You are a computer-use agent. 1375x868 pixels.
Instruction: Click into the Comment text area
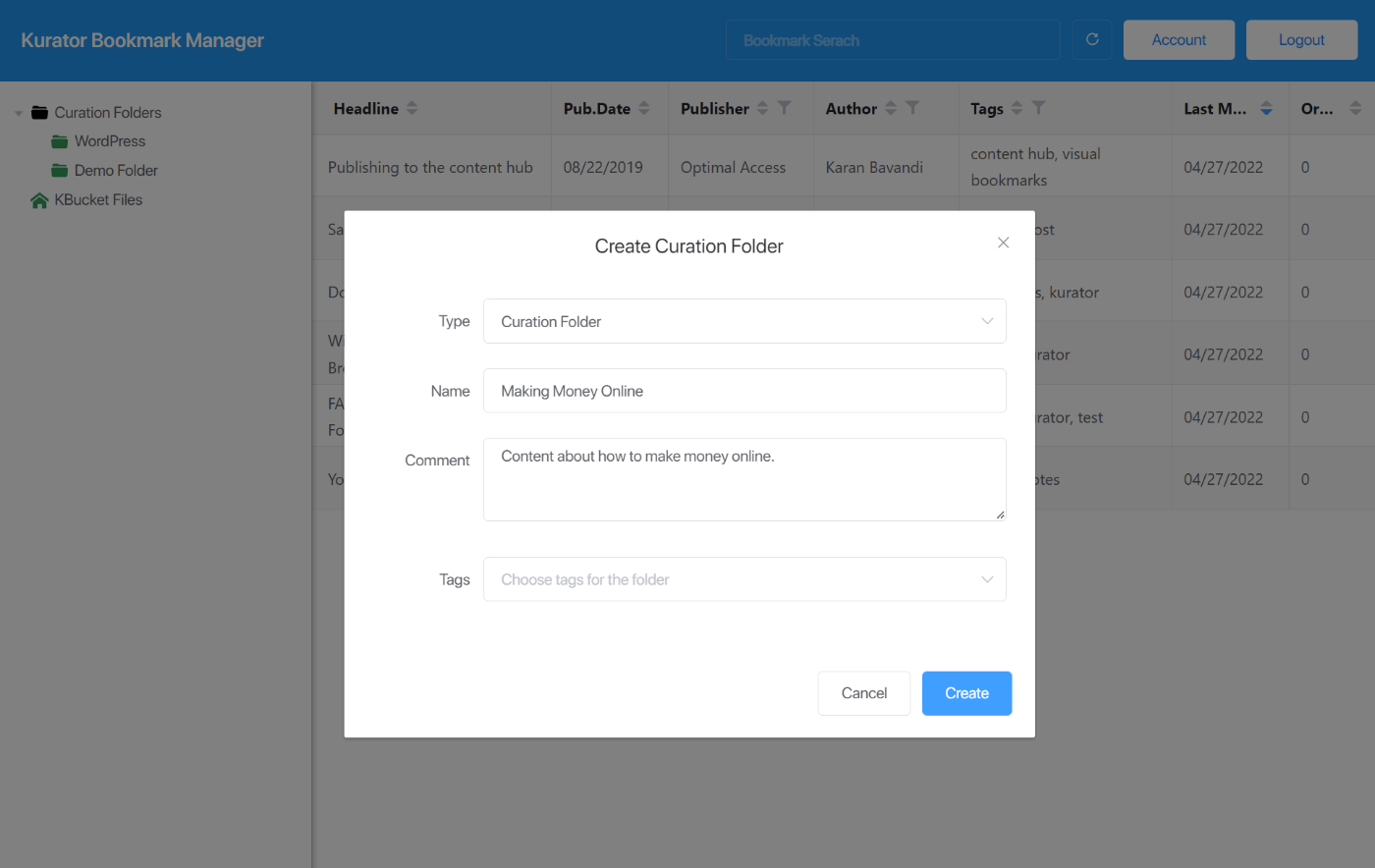click(x=744, y=479)
